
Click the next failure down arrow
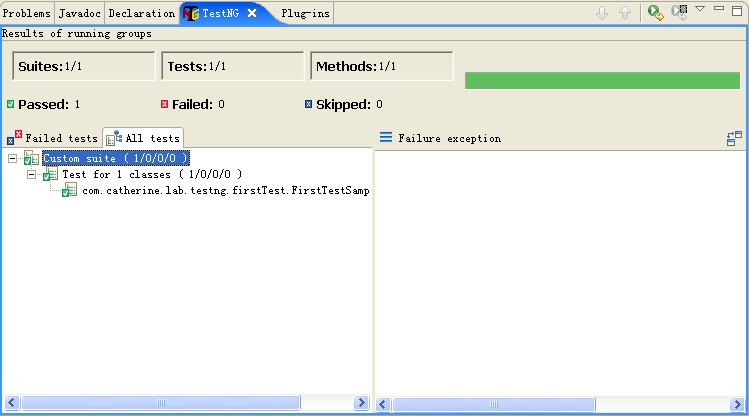point(602,14)
